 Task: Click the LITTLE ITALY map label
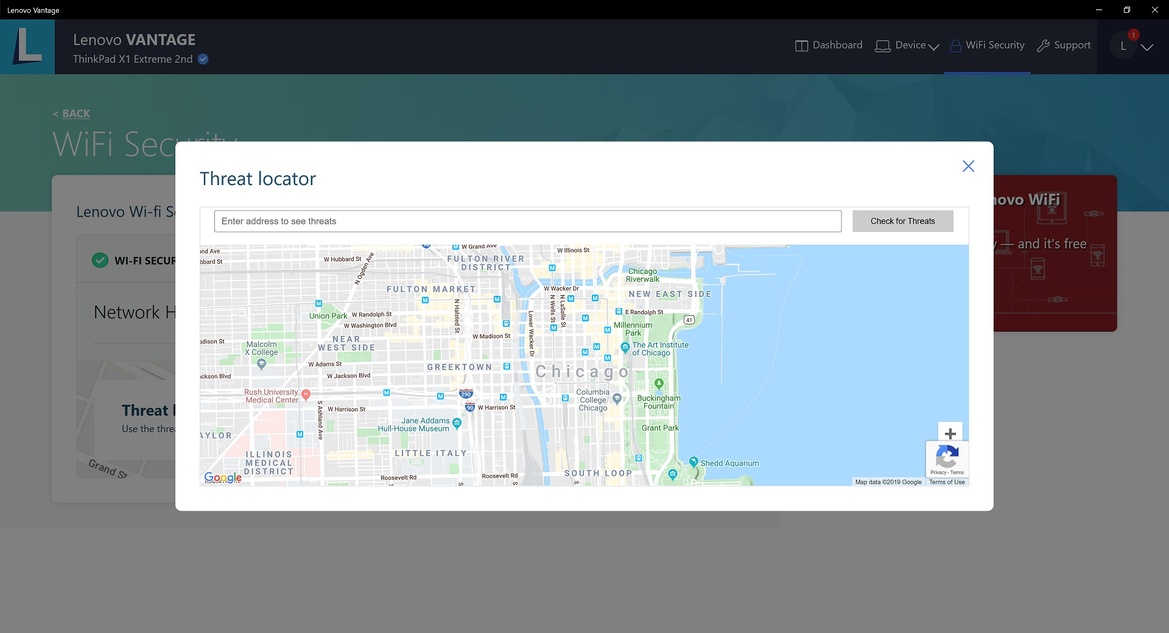[430, 453]
